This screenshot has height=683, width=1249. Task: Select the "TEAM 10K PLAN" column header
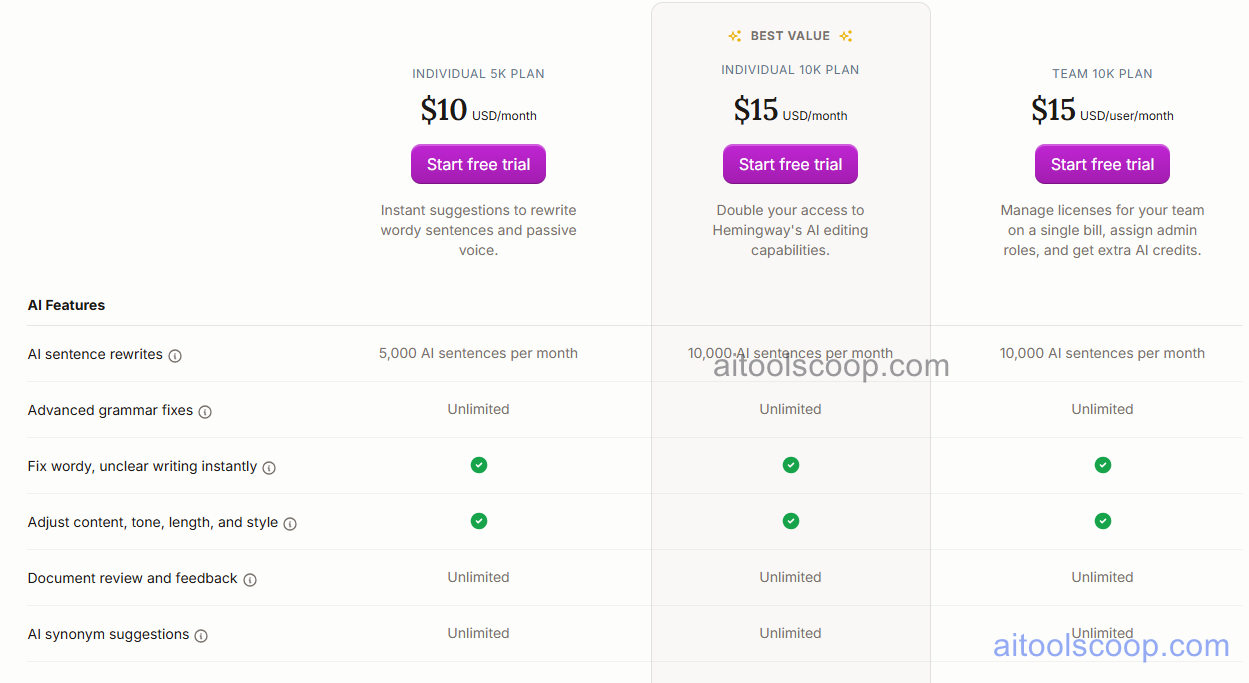coord(1102,73)
